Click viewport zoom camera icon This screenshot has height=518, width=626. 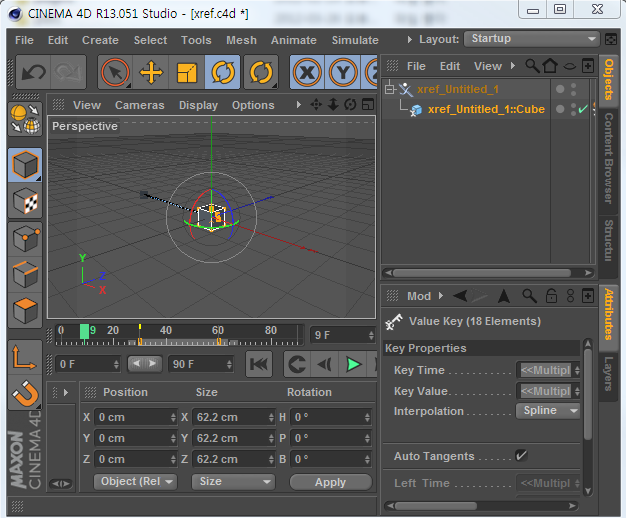pyautogui.click(x=333, y=105)
